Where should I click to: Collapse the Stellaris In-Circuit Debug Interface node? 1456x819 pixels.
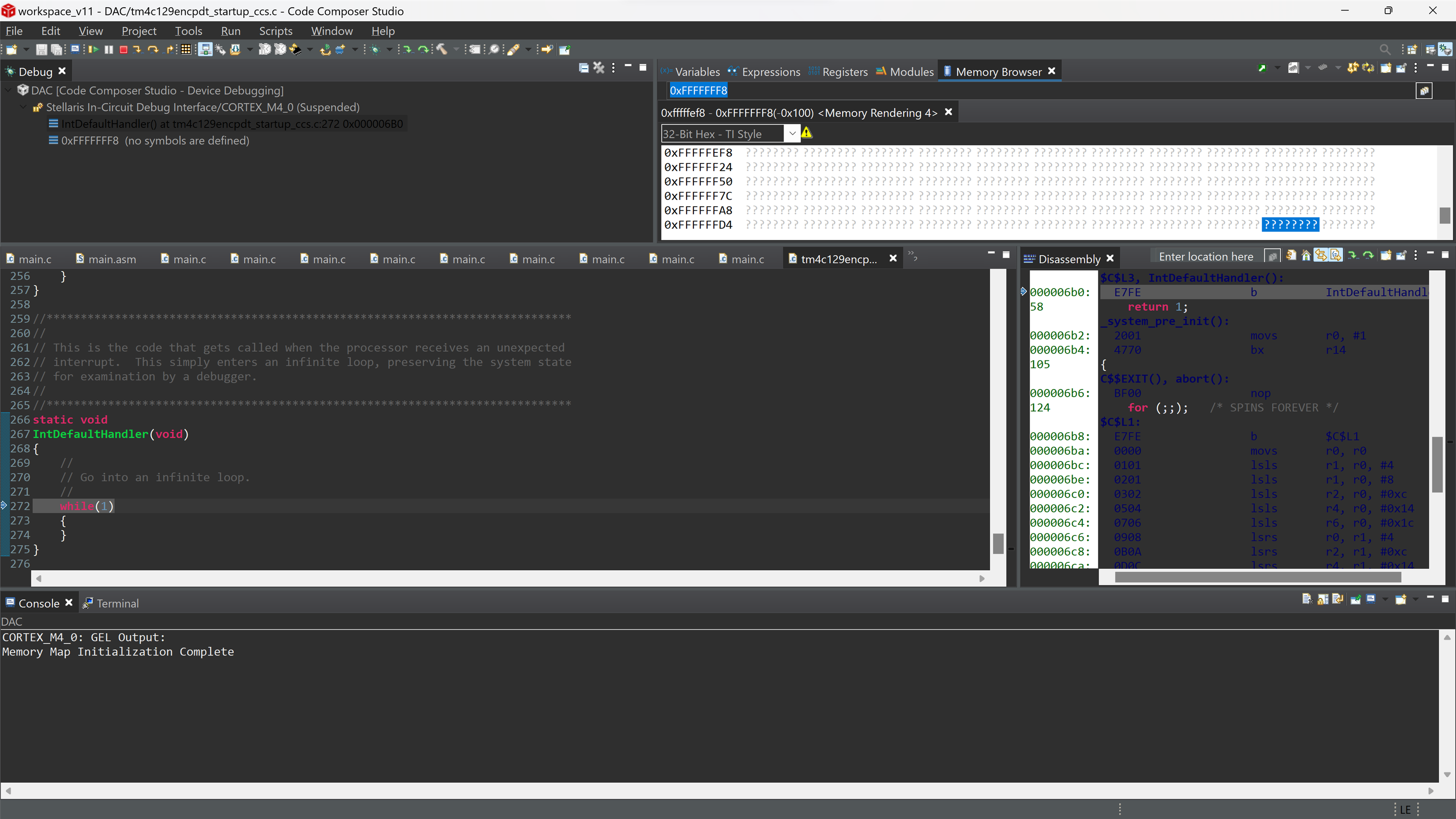(x=23, y=107)
